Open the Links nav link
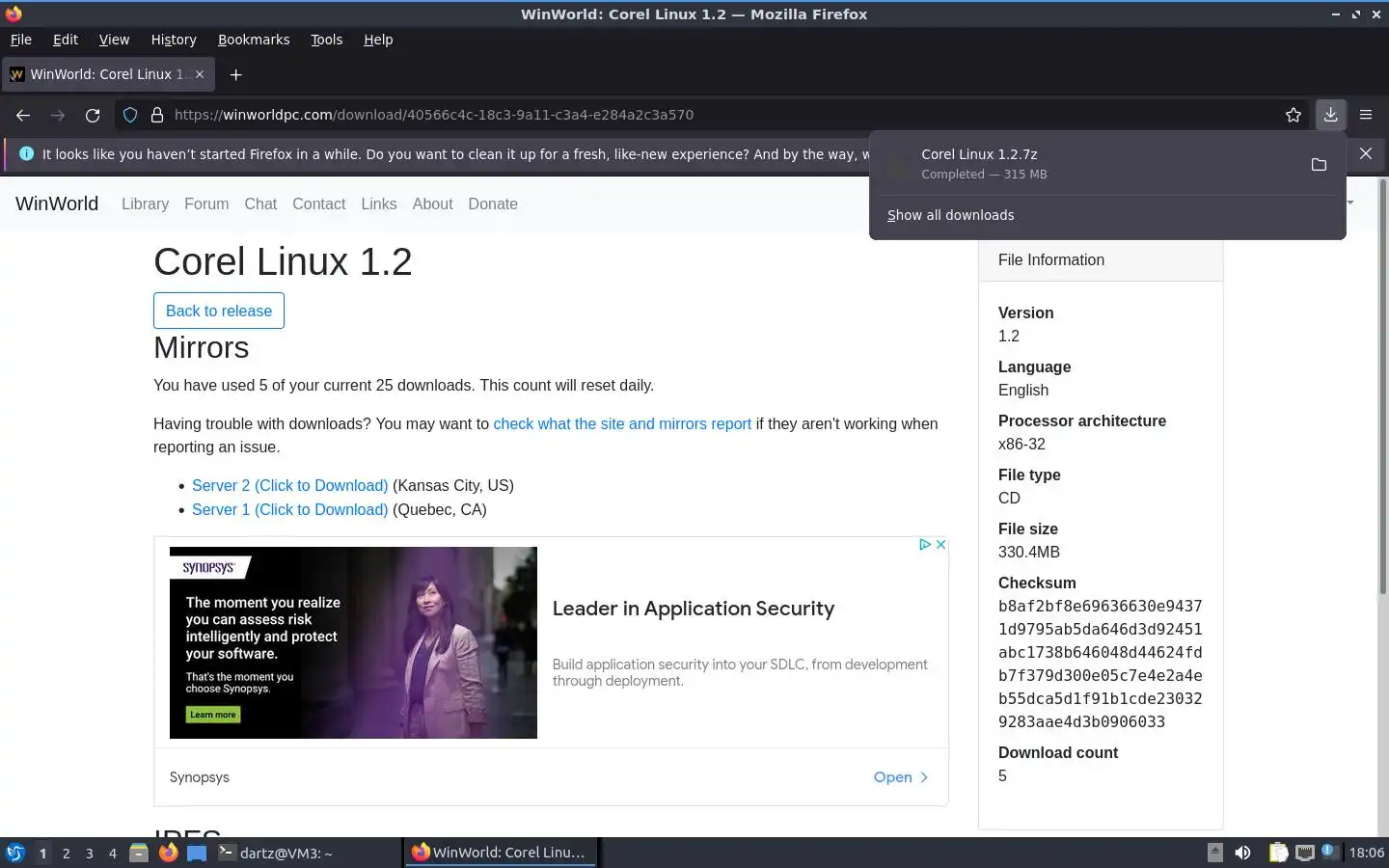Viewport: 1389px width, 868px height. [x=379, y=203]
